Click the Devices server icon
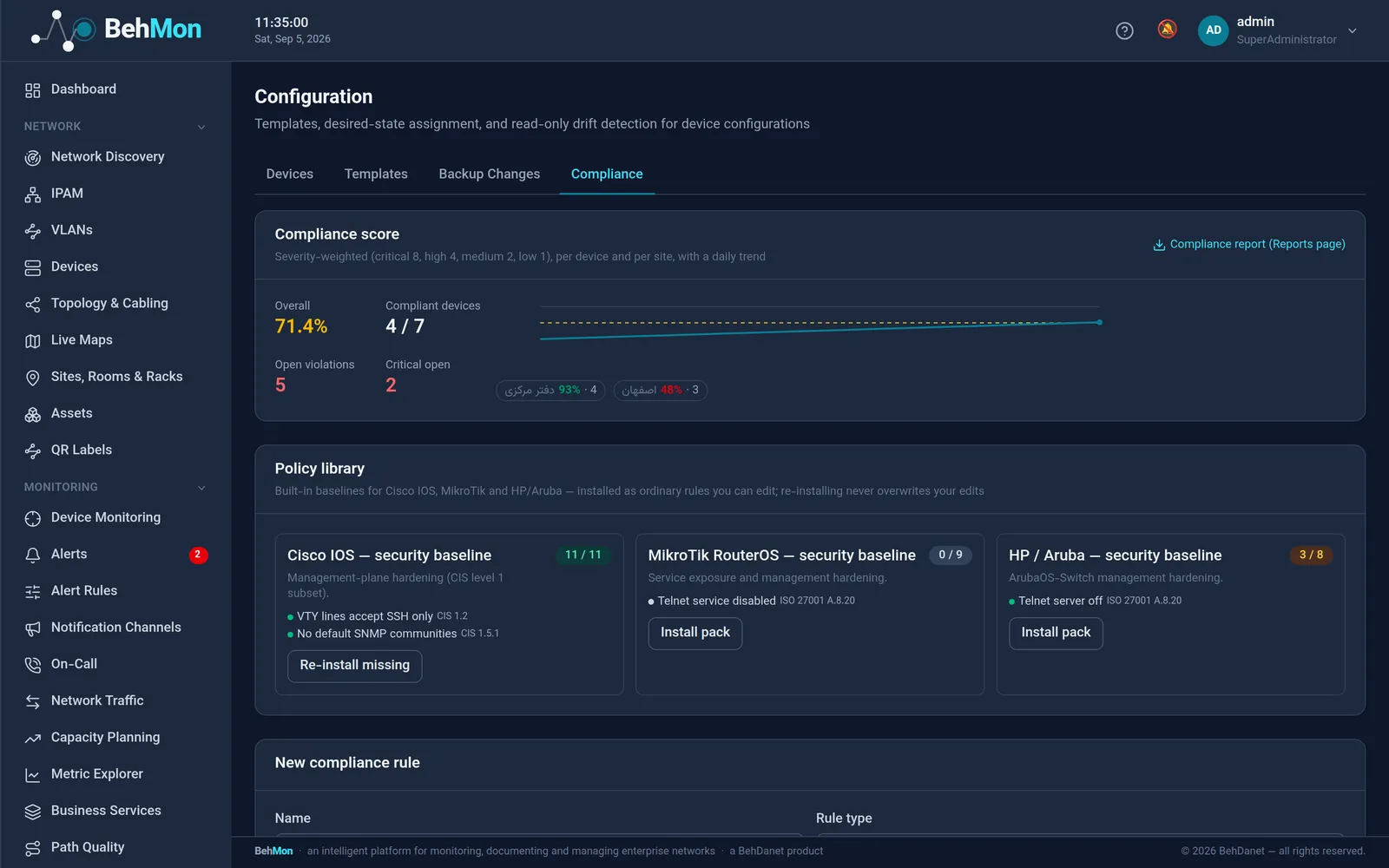The height and width of the screenshot is (868, 1389). click(33, 267)
